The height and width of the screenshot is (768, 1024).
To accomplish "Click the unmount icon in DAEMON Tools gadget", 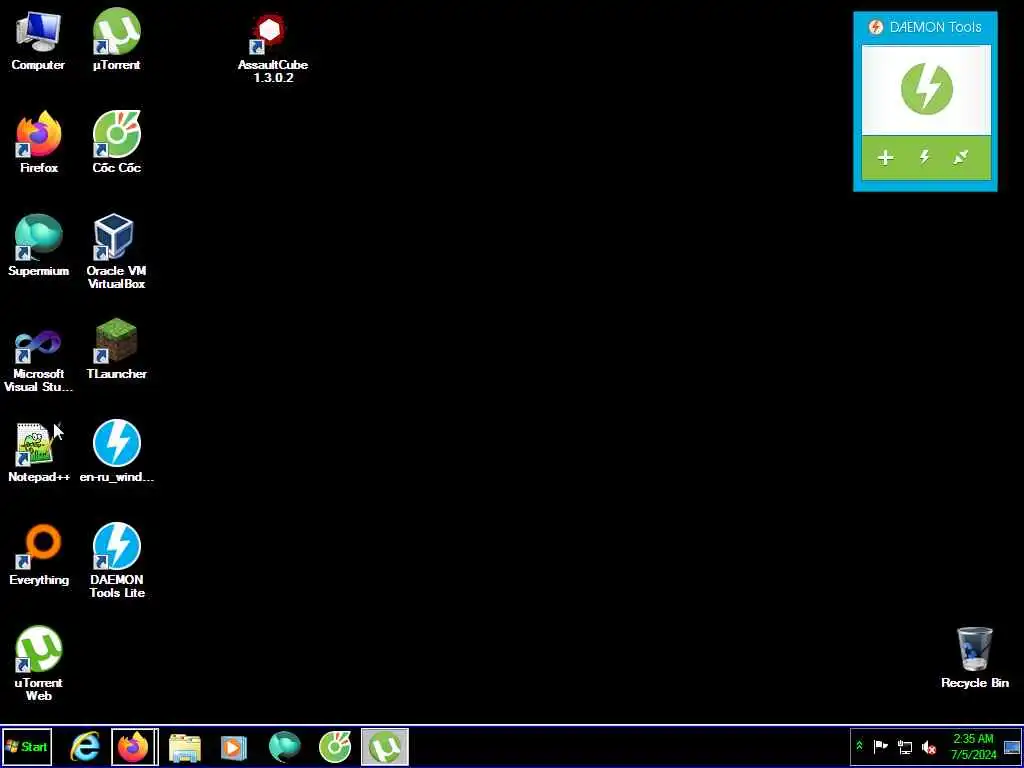I will [x=961, y=157].
